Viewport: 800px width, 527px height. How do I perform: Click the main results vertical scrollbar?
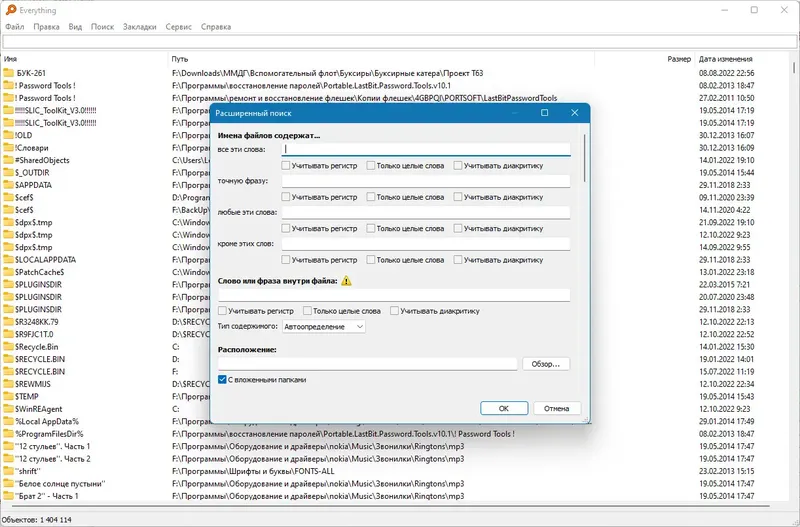(794, 68)
